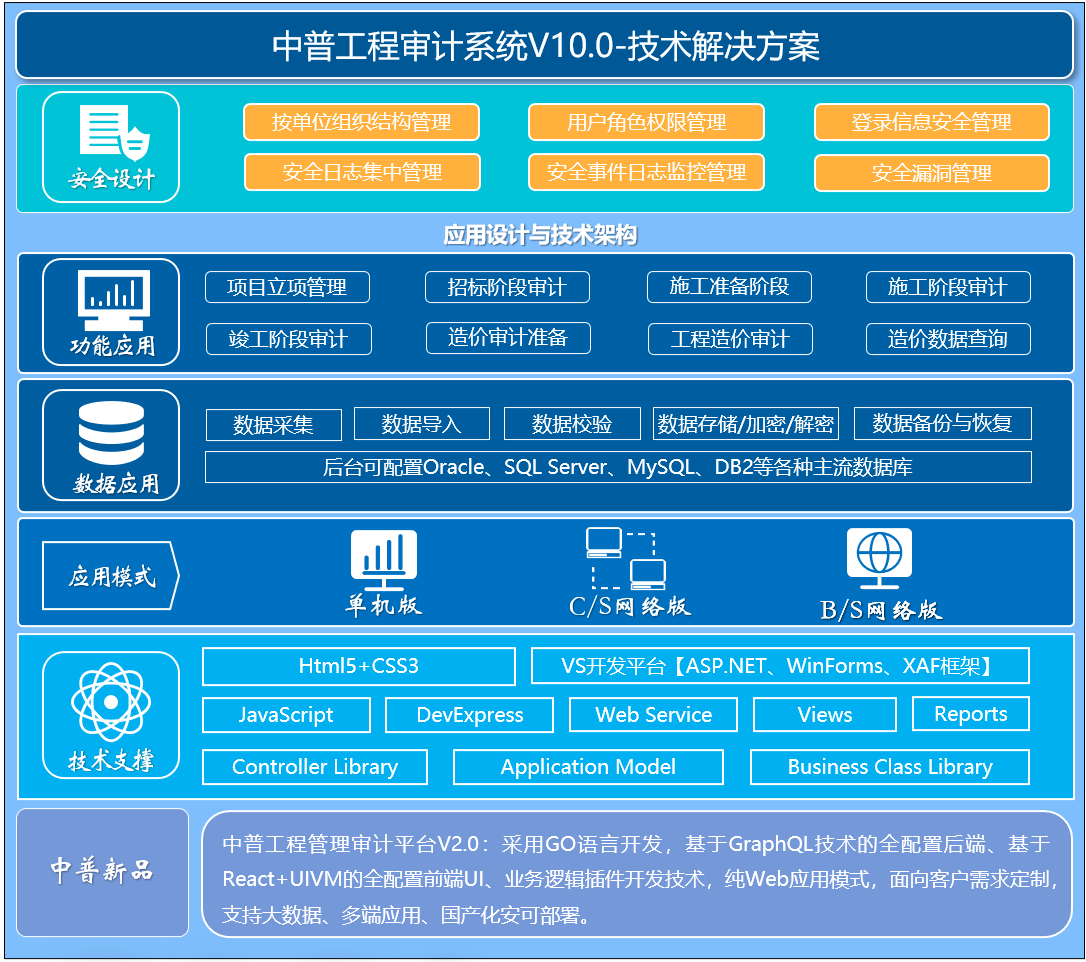Select 数据备份与恢复 box
1086x962 pixels.
[x=943, y=424]
